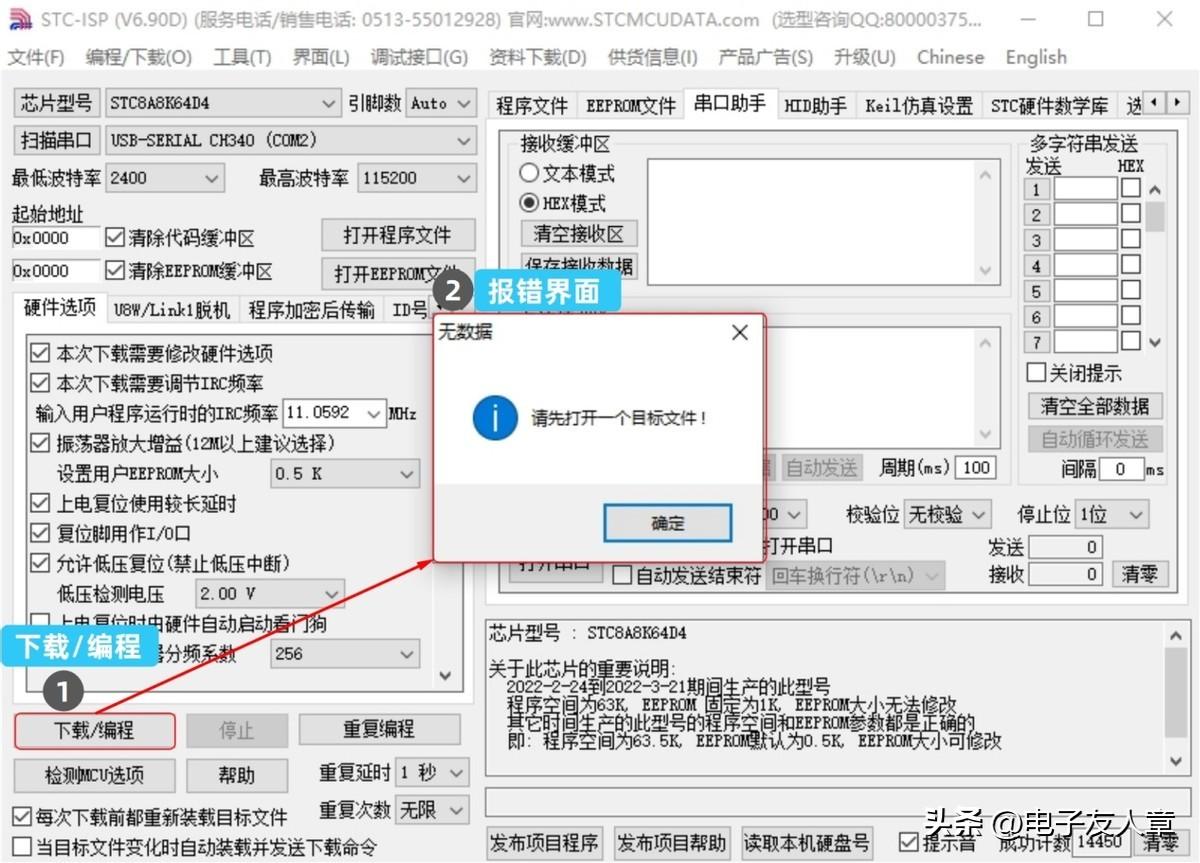Toggle 振荡器放大增益 checkbox
The image size is (1200, 863).
tap(40, 443)
